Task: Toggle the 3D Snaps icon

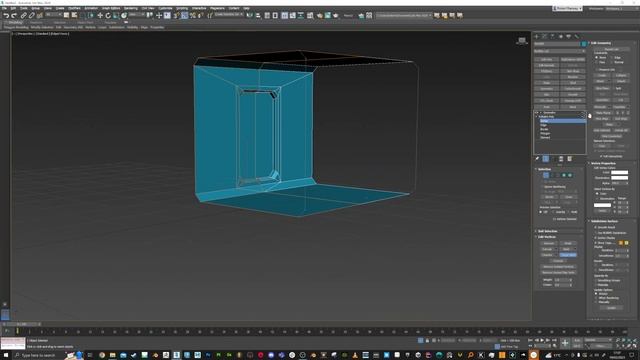Action: [x=176, y=16]
